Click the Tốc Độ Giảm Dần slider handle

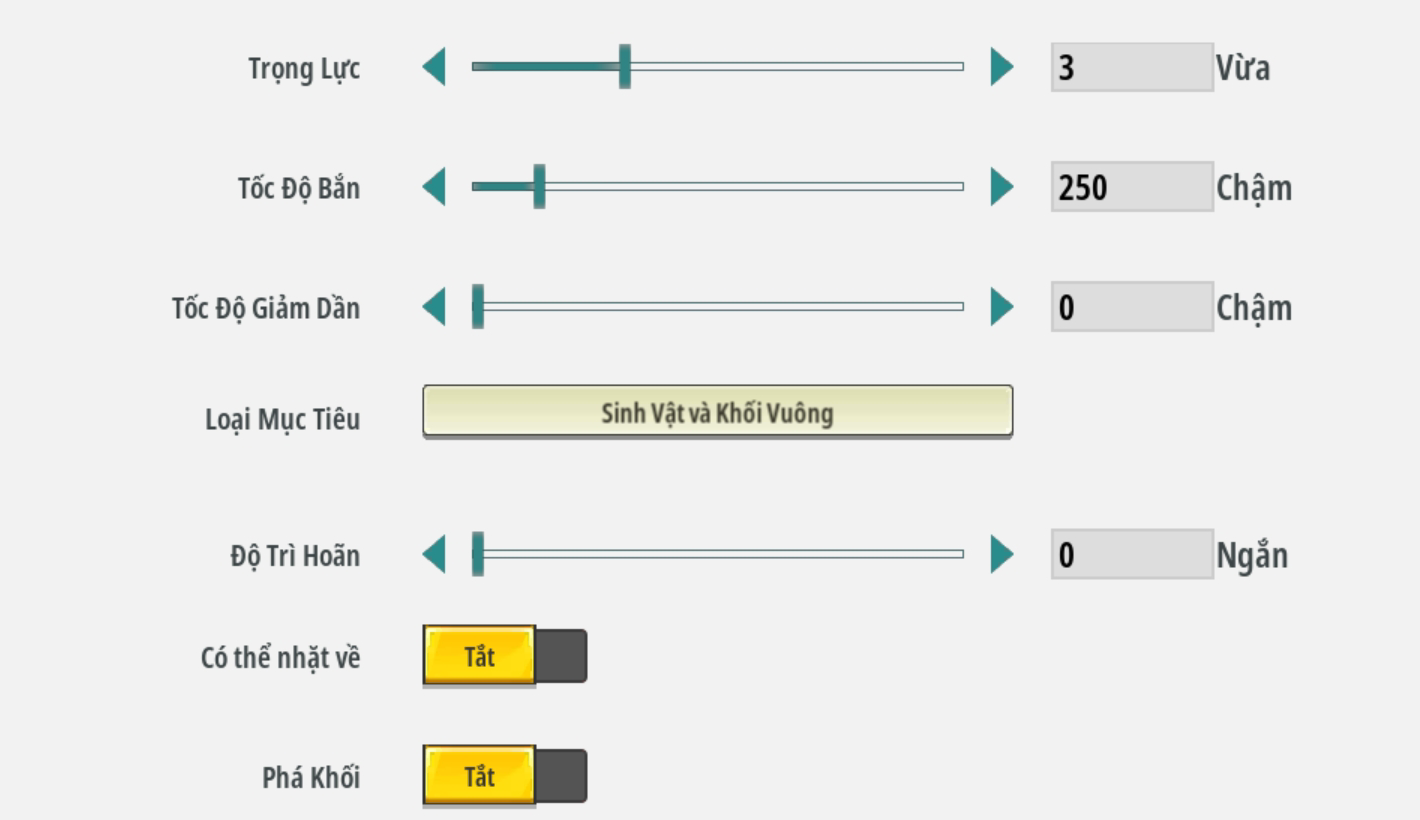tap(478, 307)
